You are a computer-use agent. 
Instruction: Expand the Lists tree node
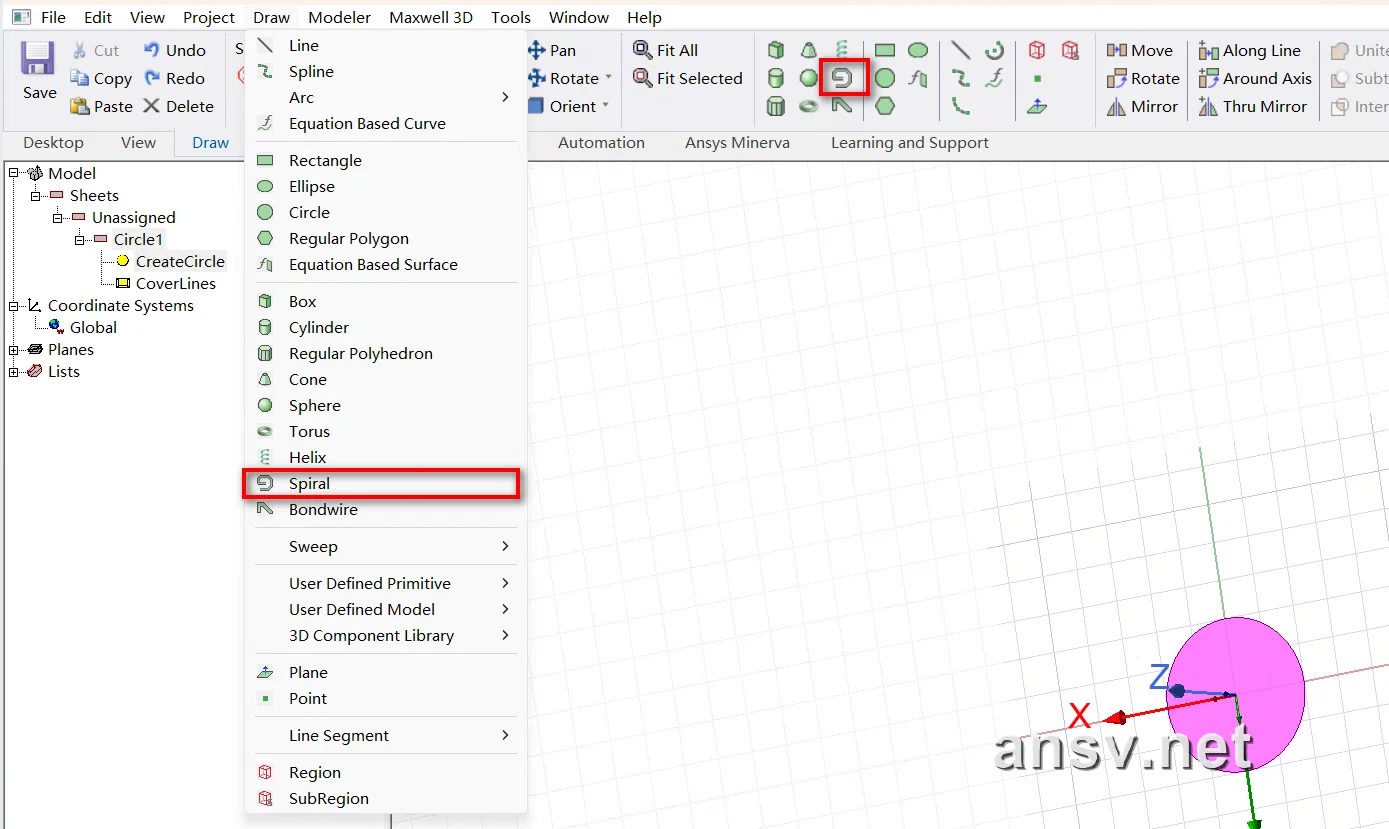tap(14, 371)
